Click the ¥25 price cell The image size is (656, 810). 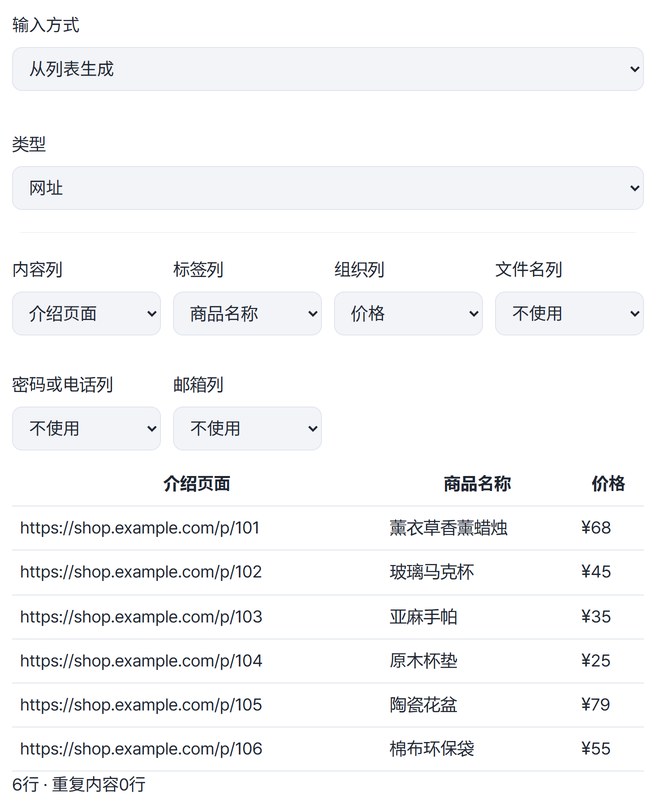coord(596,661)
